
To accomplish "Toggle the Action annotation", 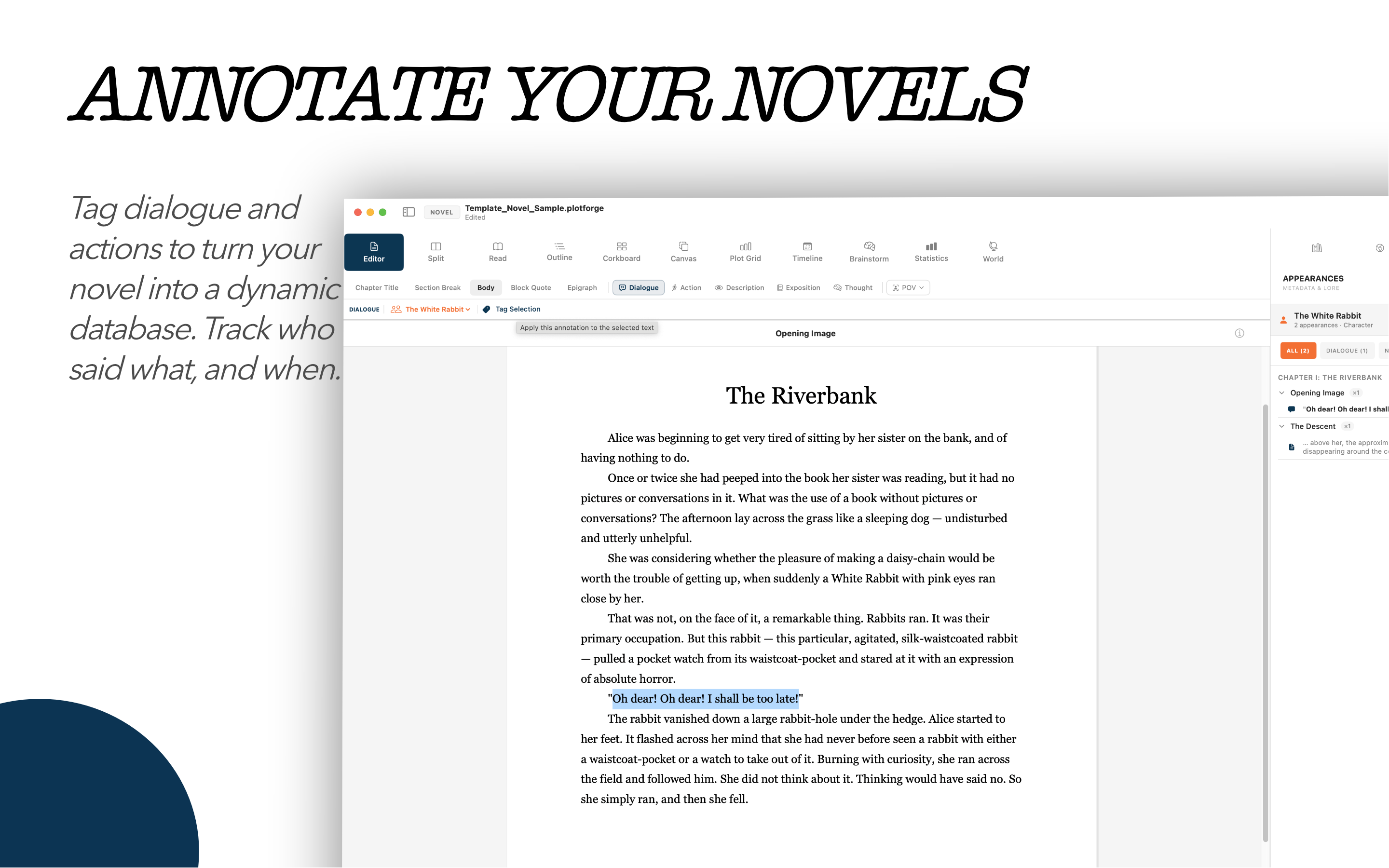I will coord(686,287).
